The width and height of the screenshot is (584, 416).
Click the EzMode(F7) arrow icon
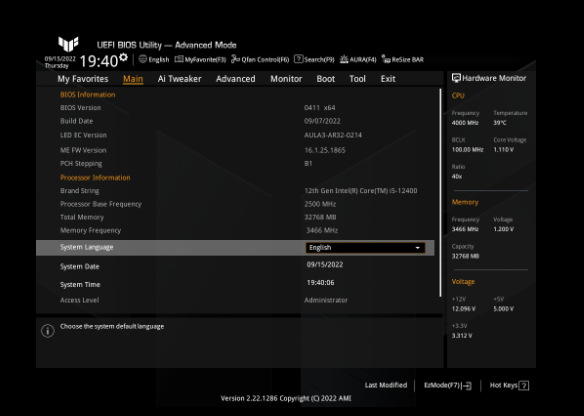(x=467, y=386)
